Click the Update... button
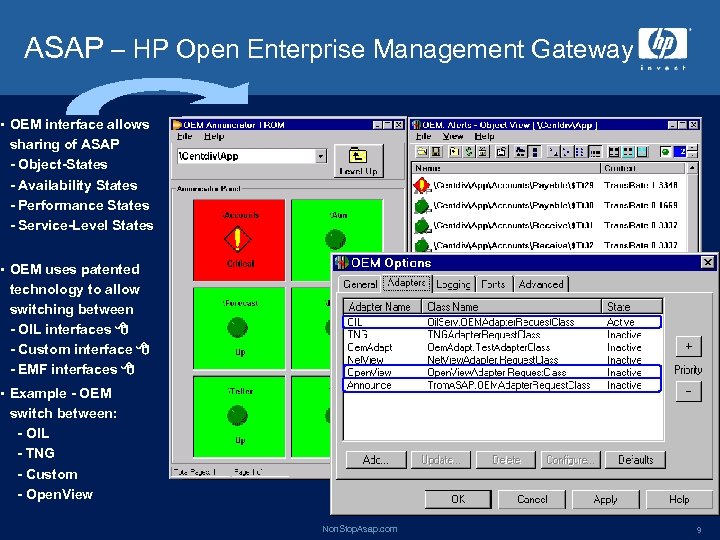Screen dimensions: 720x540 (x=440, y=460)
